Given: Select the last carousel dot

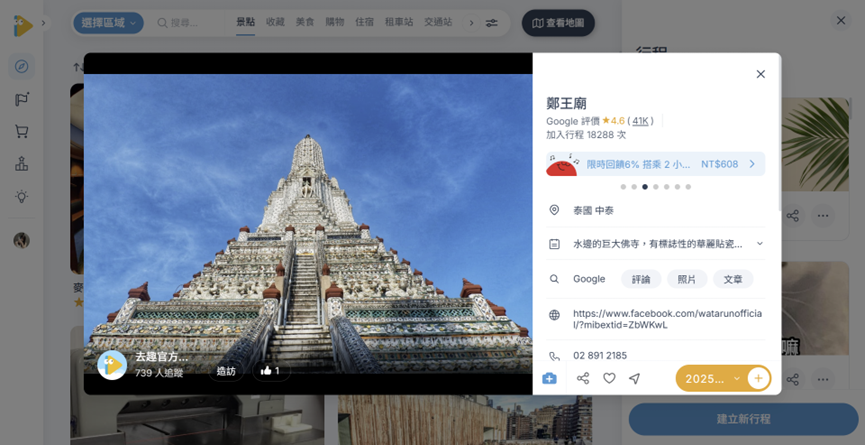Looking at the screenshot, I should pos(688,187).
